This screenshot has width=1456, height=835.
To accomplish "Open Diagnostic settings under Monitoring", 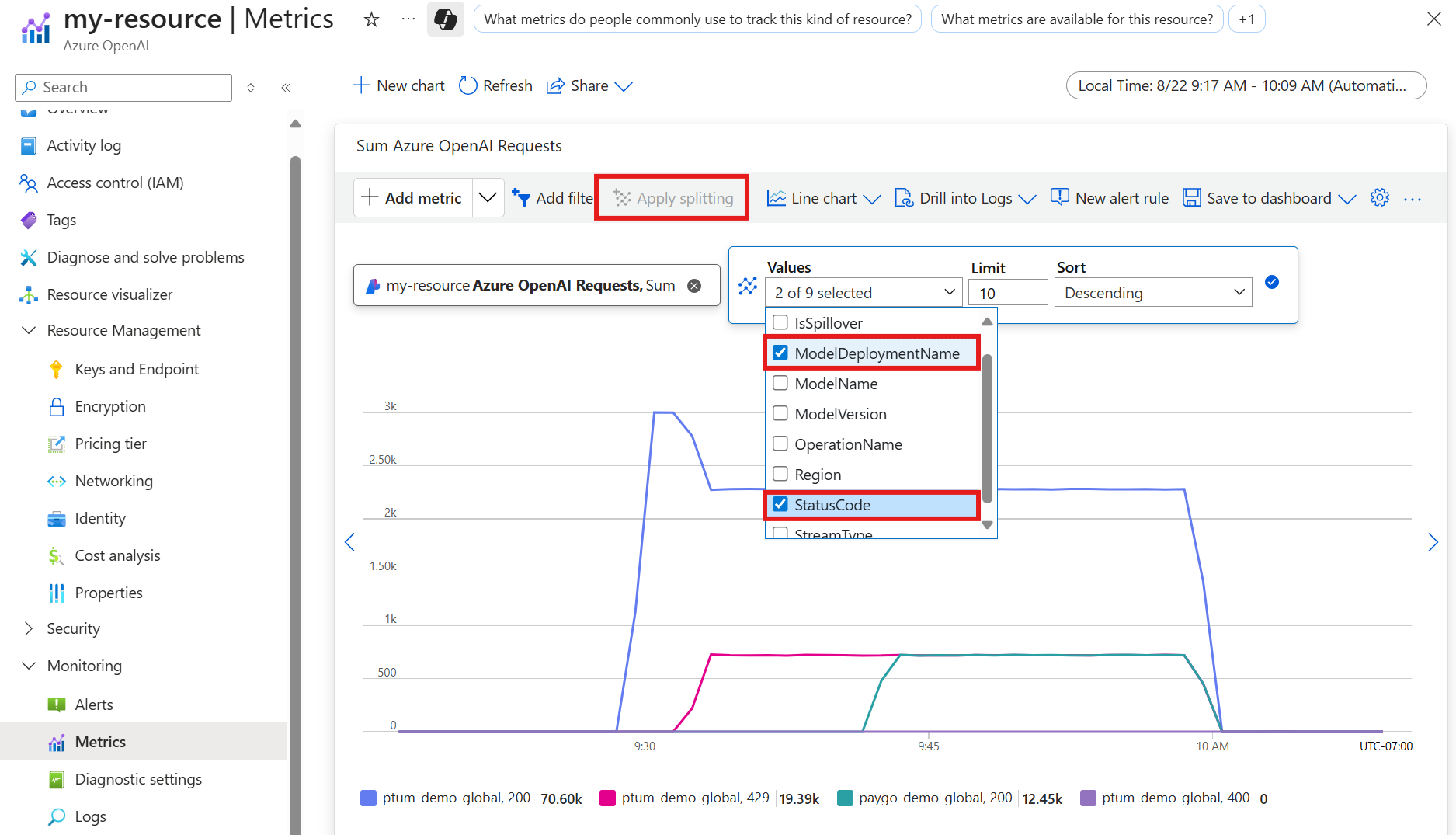I will (x=137, y=779).
